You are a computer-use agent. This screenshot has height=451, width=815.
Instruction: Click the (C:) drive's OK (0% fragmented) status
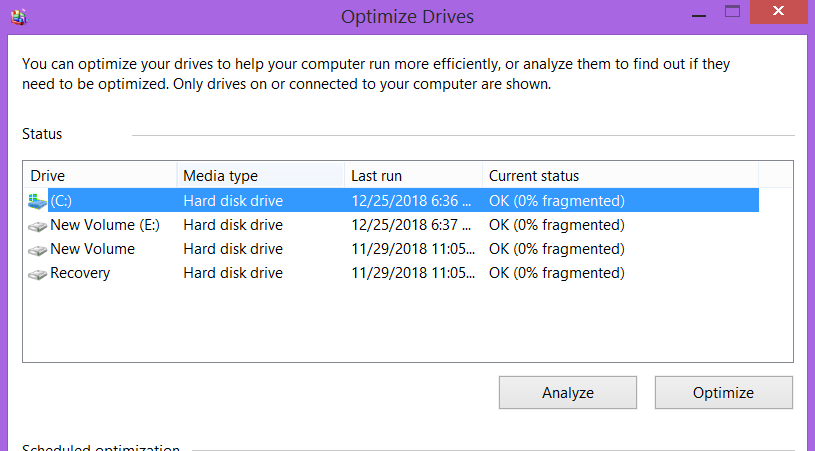557,201
